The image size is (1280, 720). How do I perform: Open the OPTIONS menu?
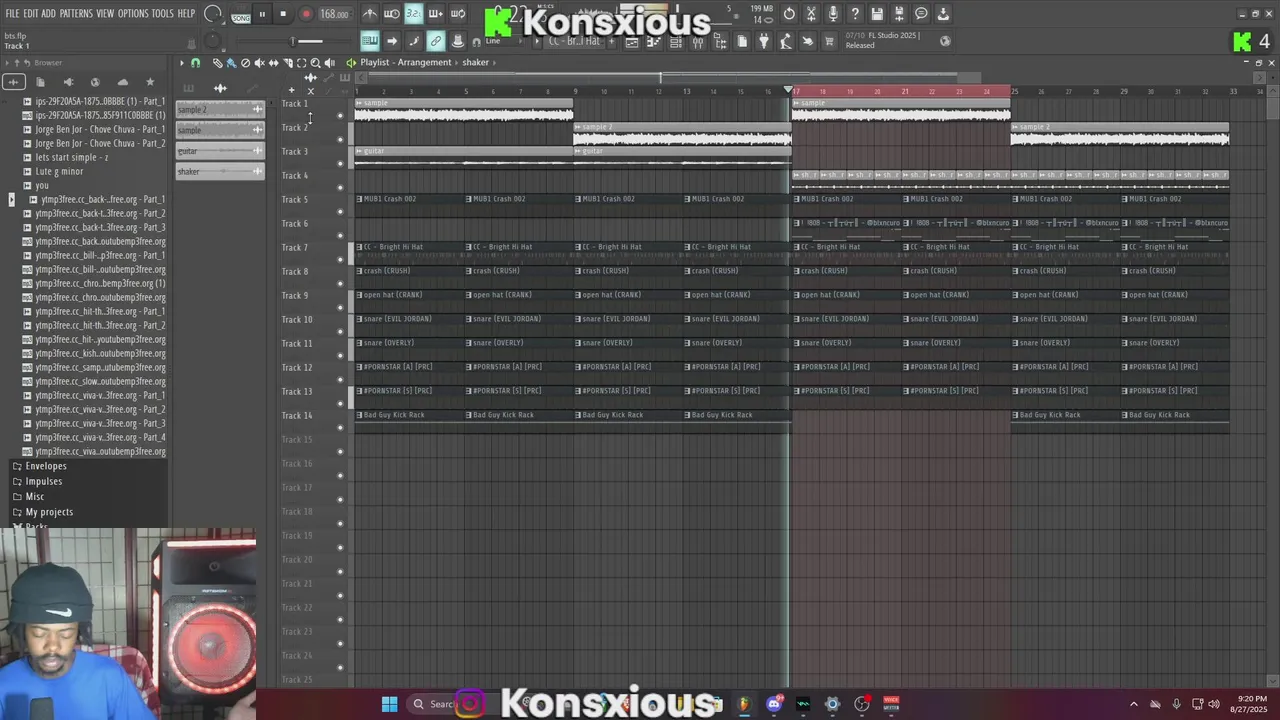pos(133,14)
